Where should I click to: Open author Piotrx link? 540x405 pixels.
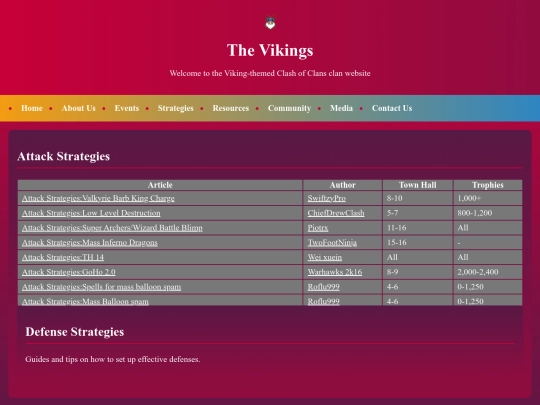pos(318,228)
